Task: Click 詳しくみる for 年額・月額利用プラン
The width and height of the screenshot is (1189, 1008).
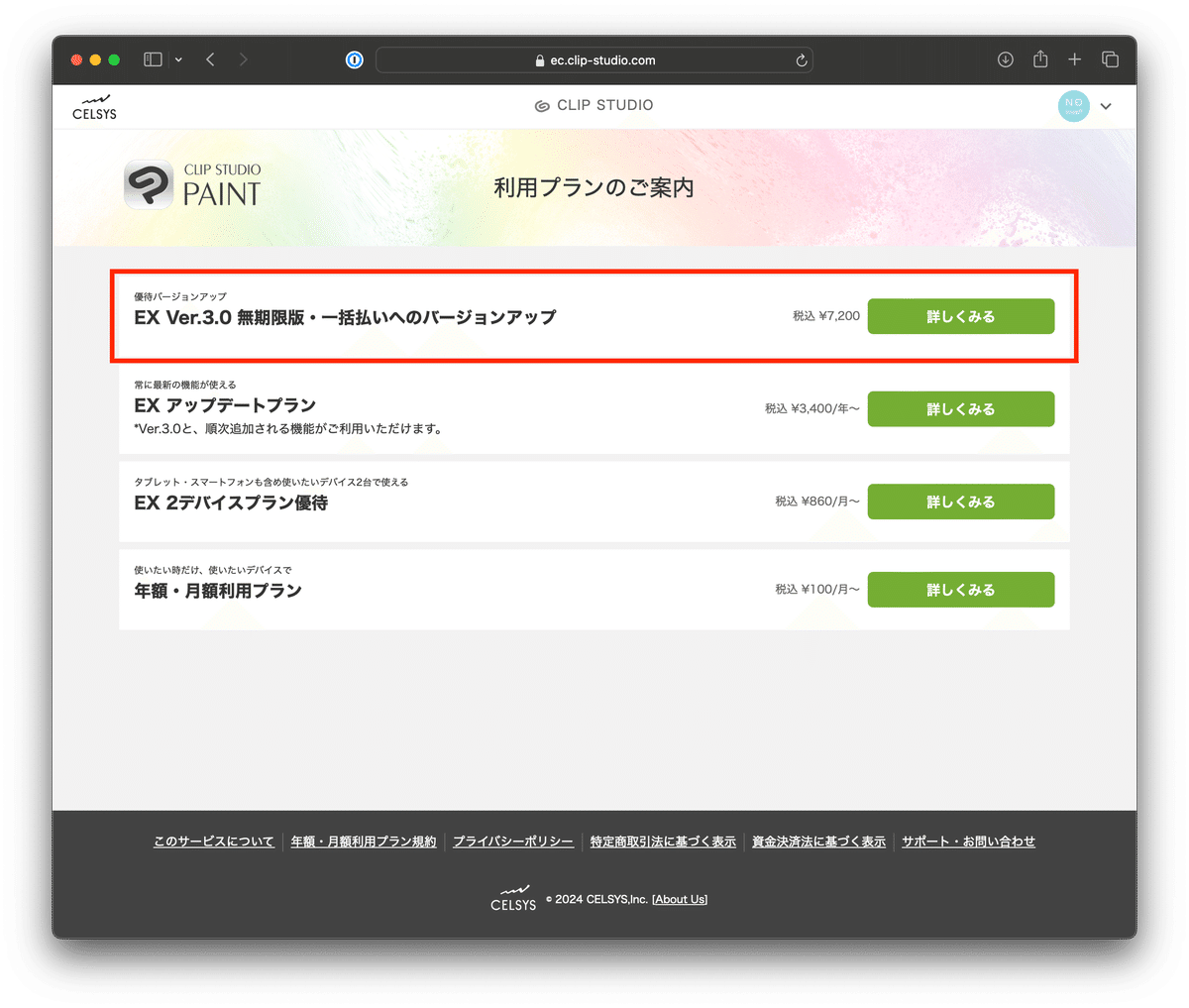Action: (960, 589)
